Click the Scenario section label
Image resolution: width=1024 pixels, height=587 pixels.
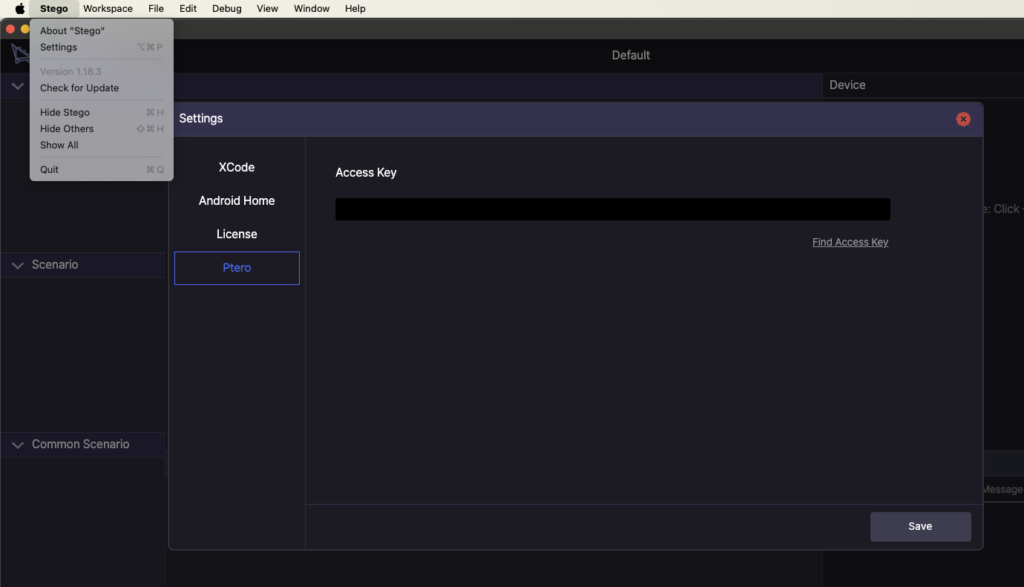click(55, 264)
